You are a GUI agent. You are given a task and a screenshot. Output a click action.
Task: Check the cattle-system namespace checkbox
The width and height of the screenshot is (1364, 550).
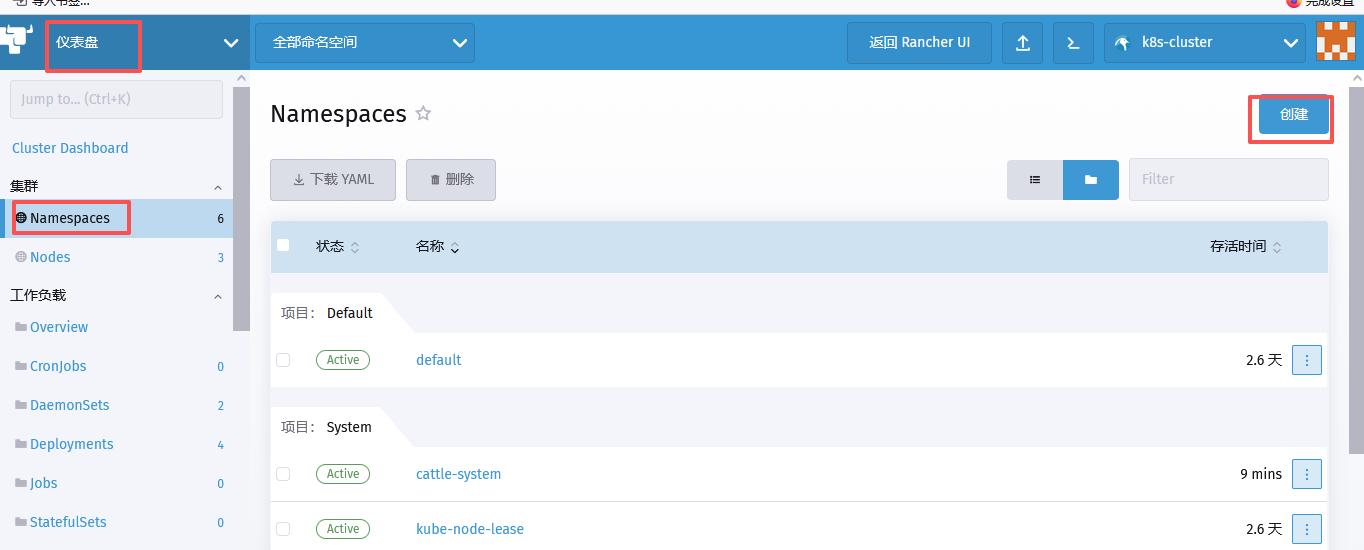tap(283, 474)
